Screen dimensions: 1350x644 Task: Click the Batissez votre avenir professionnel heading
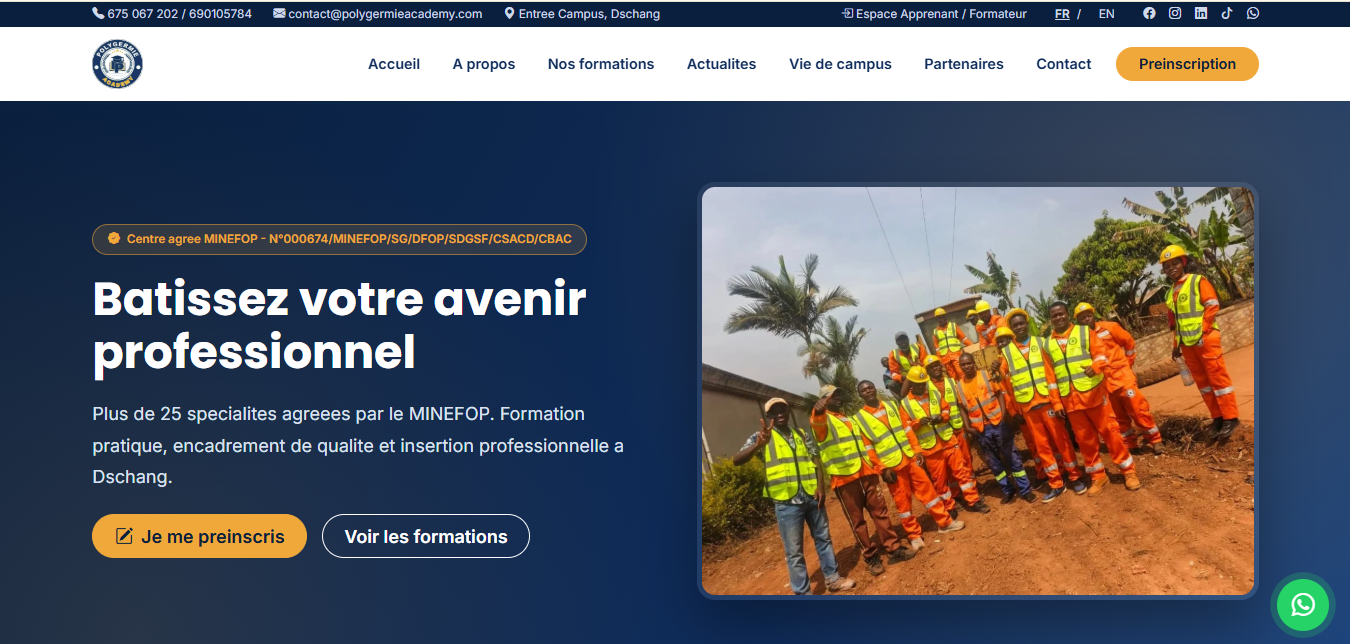[339, 325]
